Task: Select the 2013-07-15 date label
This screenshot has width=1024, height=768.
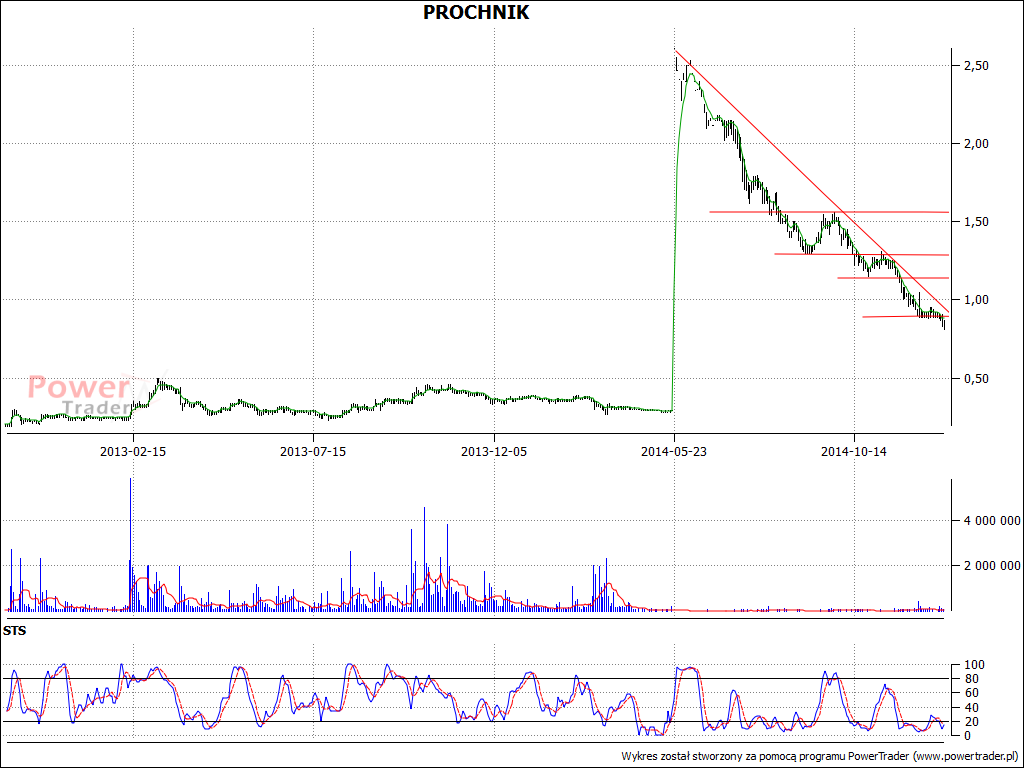Action: 313,451
